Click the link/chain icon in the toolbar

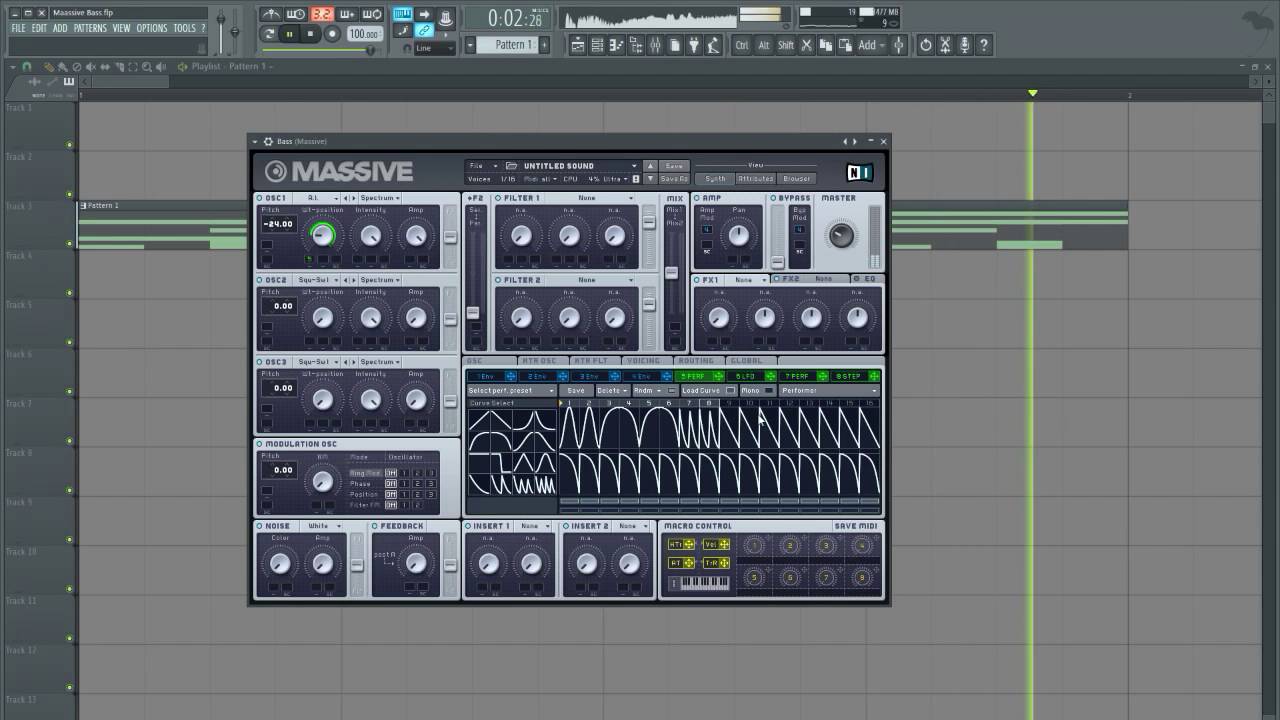tap(424, 31)
